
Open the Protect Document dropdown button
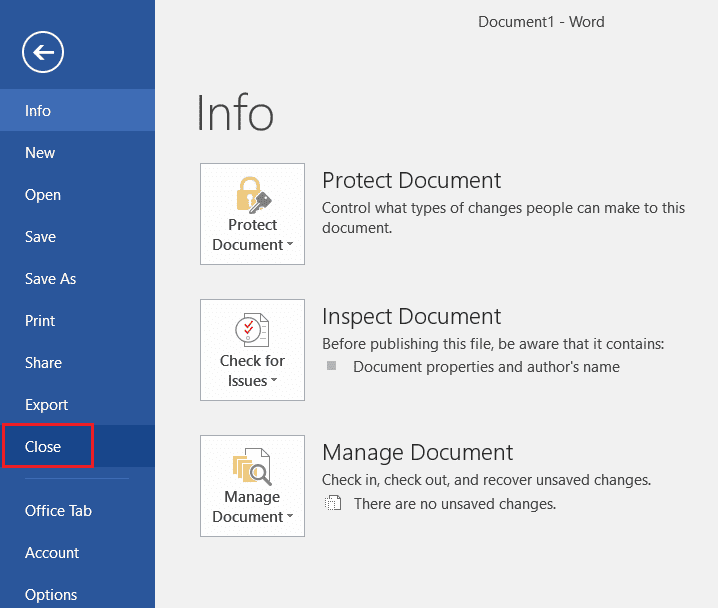coord(252,214)
